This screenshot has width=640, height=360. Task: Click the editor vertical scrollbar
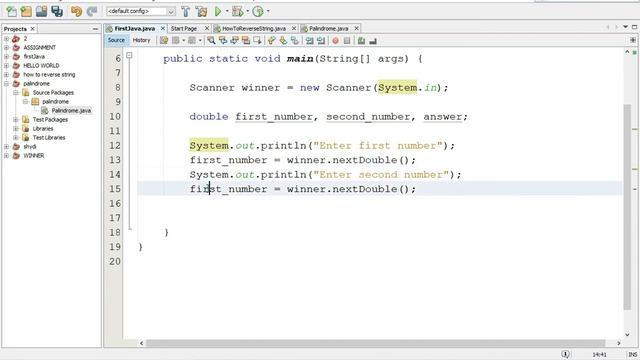click(x=627, y=207)
